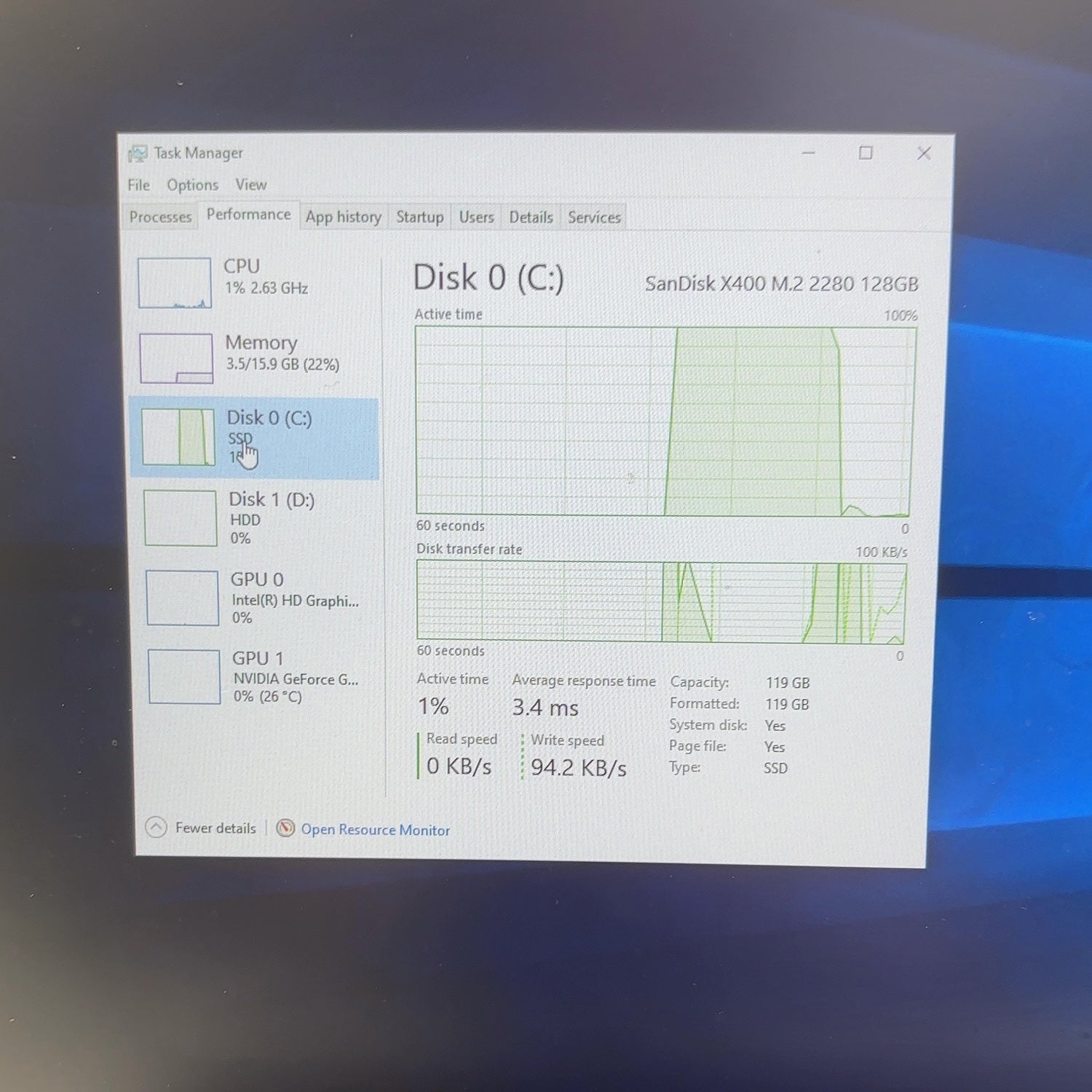Image resolution: width=1092 pixels, height=1092 pixels.
Task: Select the Memory usage graph thumbnail
Action: coord(176,358)
